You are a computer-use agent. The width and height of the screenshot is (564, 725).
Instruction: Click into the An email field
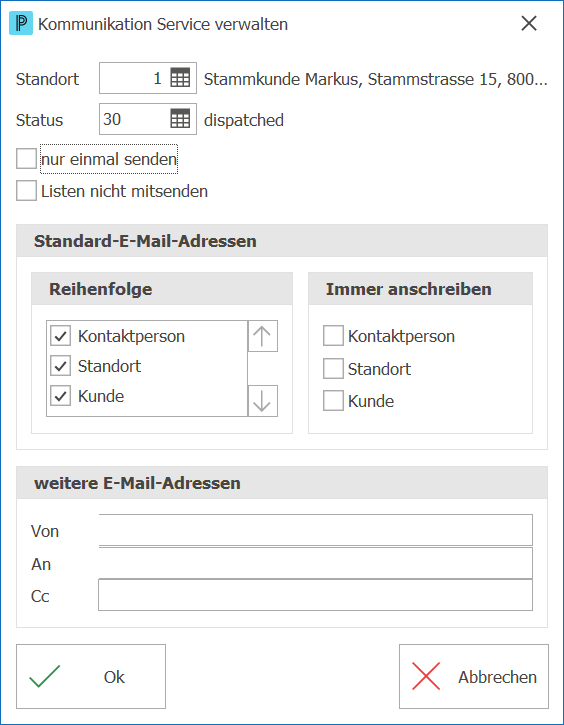pos(315,563)
